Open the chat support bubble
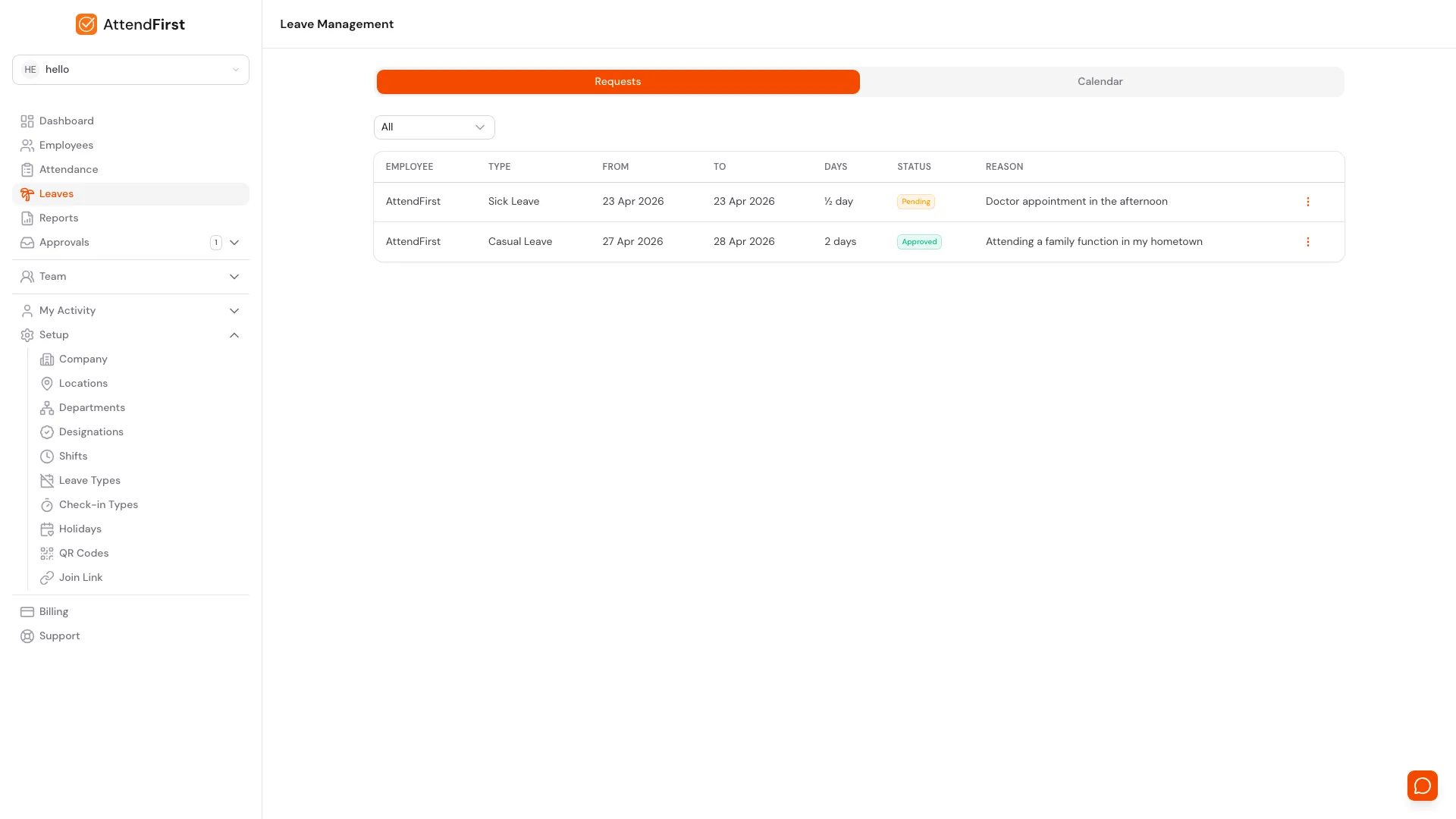 point(1422,786)
